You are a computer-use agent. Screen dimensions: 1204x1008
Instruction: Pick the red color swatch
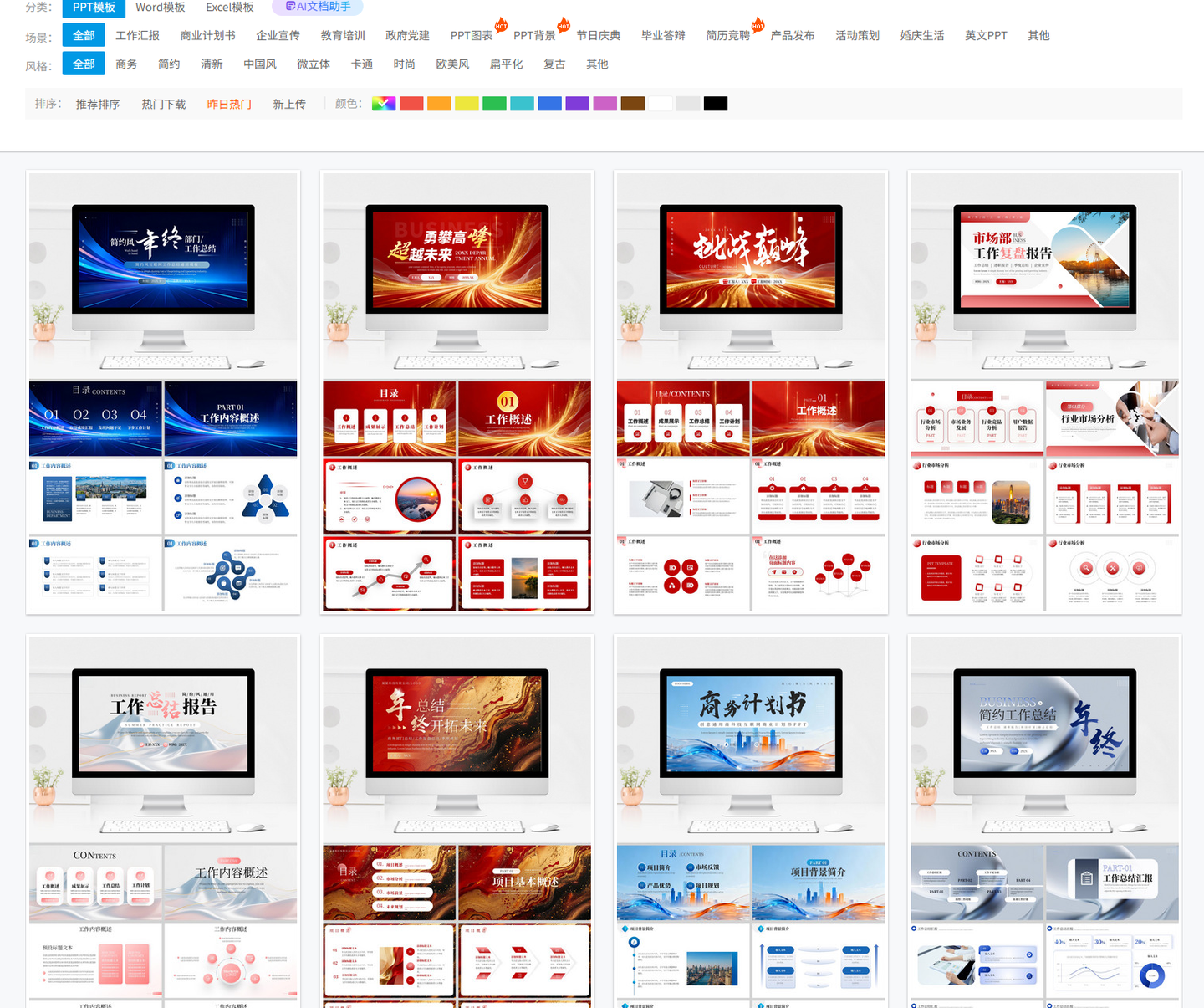[411, 104]
